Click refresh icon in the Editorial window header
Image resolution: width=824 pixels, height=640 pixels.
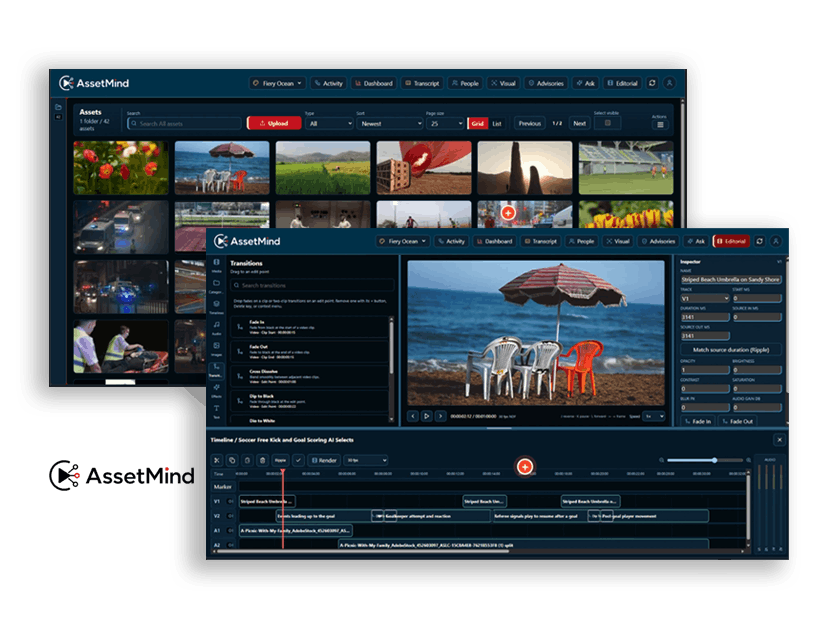coord(759,241)
